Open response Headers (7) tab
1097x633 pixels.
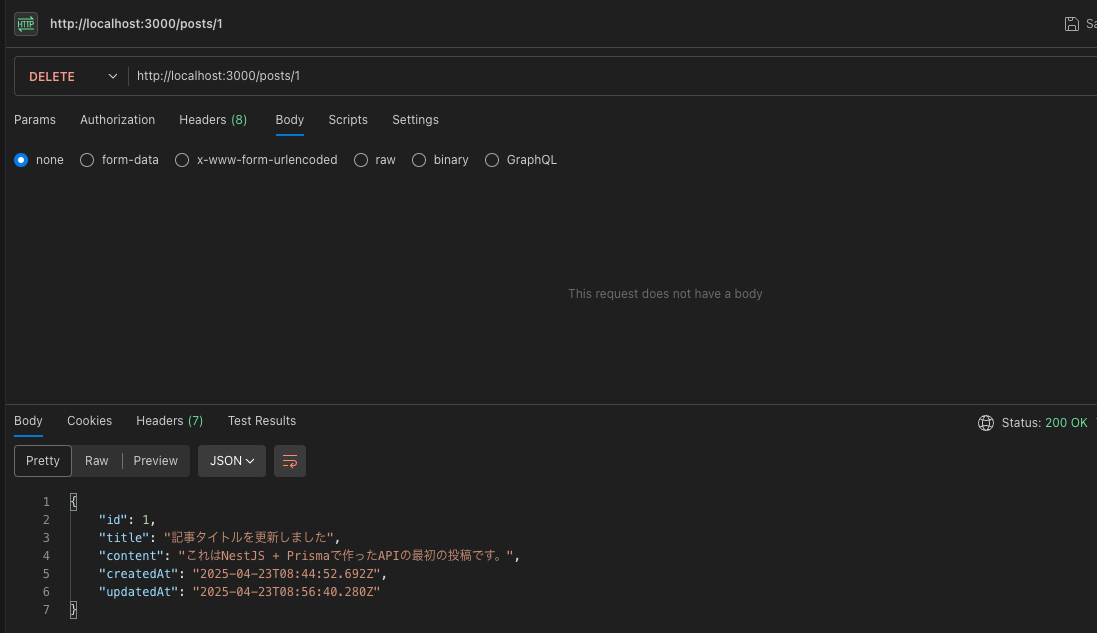pos(169,421)
